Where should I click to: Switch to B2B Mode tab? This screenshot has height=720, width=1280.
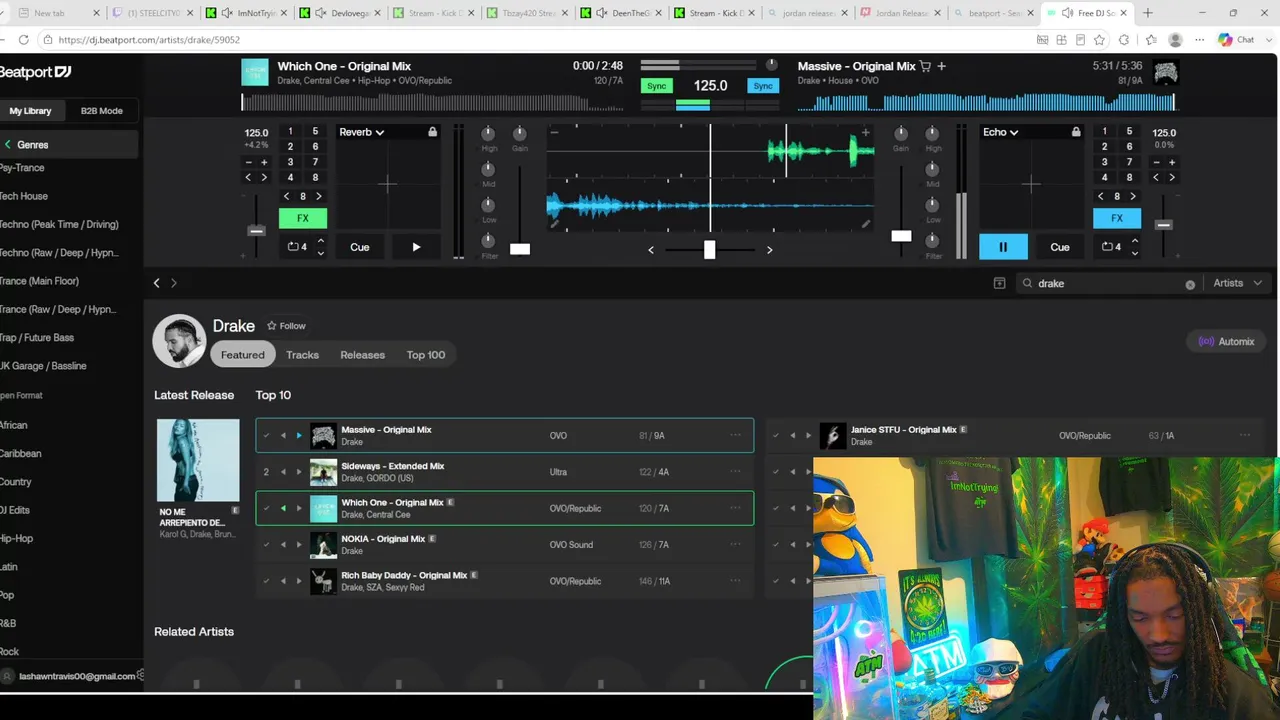pos(102,111)
